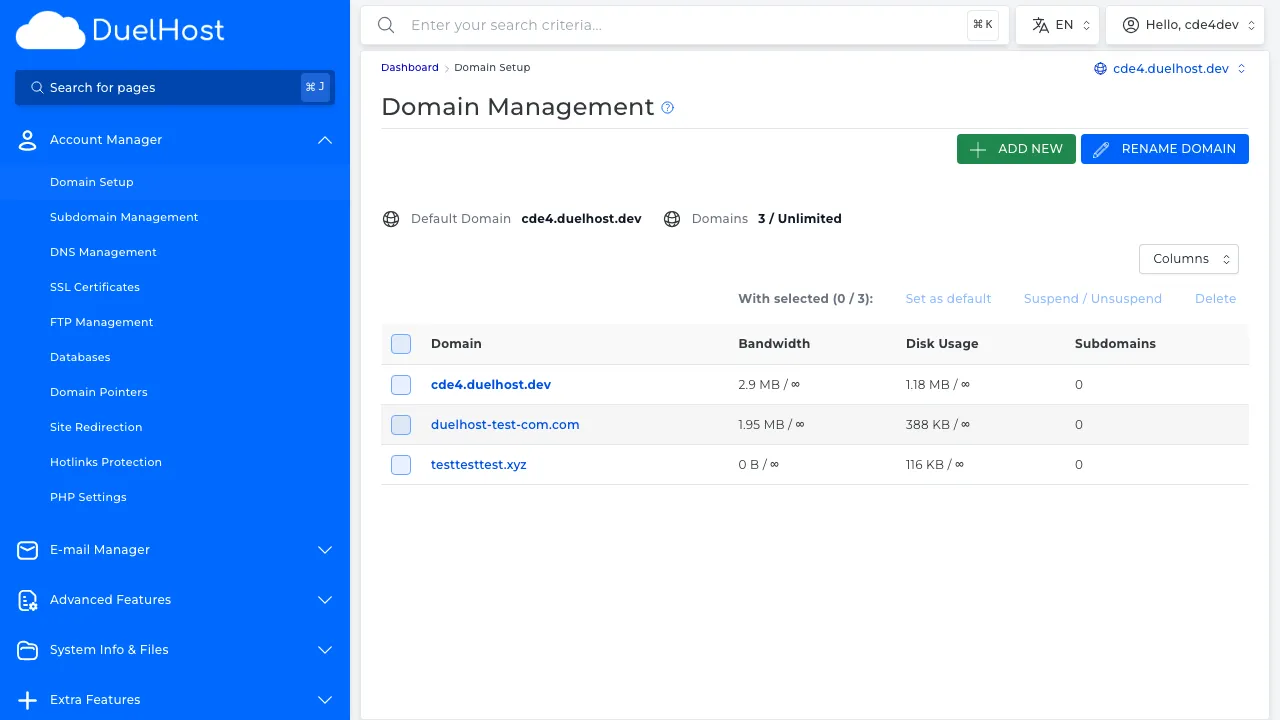Click the globe icon next to Default Domain

coord(391,218)
